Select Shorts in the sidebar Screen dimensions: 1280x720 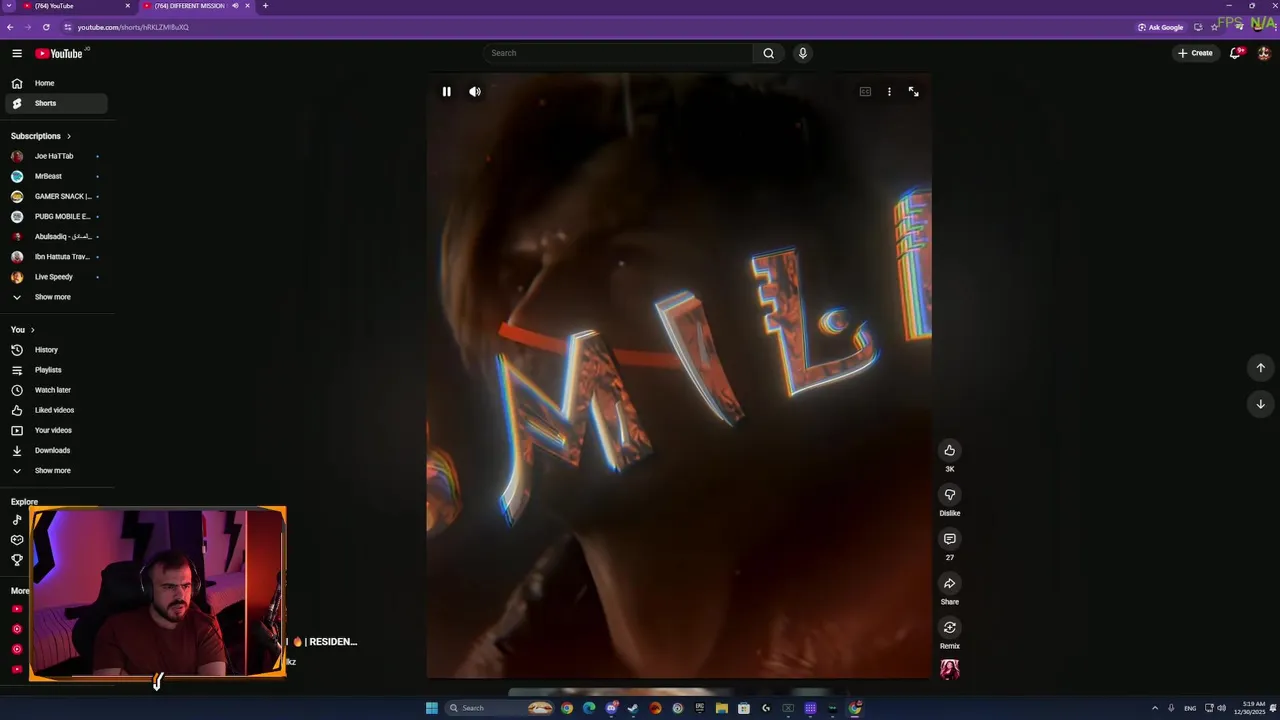[56, 103]
